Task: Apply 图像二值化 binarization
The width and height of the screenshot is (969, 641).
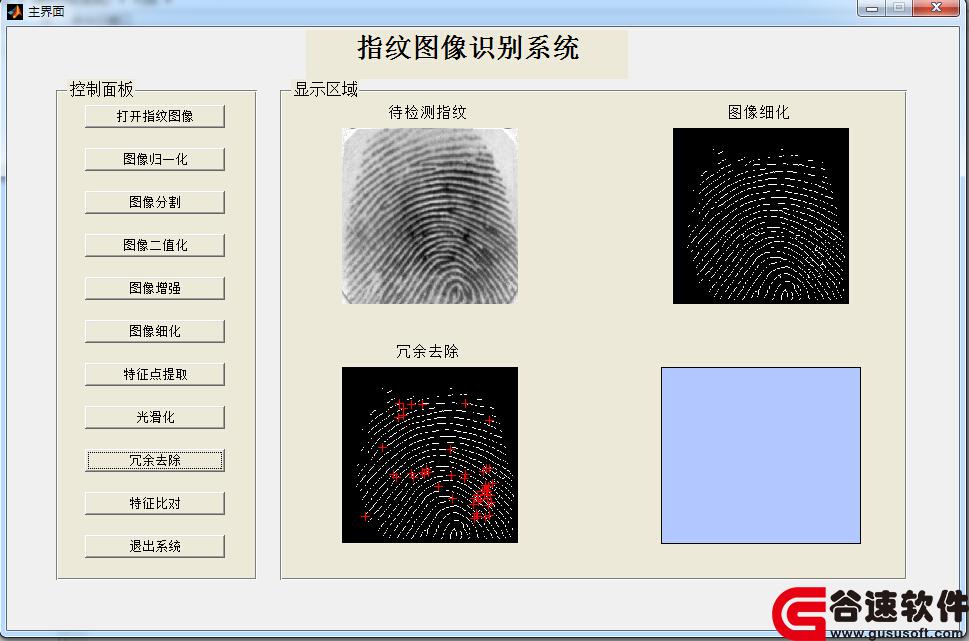Action: [x=154, y=245]
